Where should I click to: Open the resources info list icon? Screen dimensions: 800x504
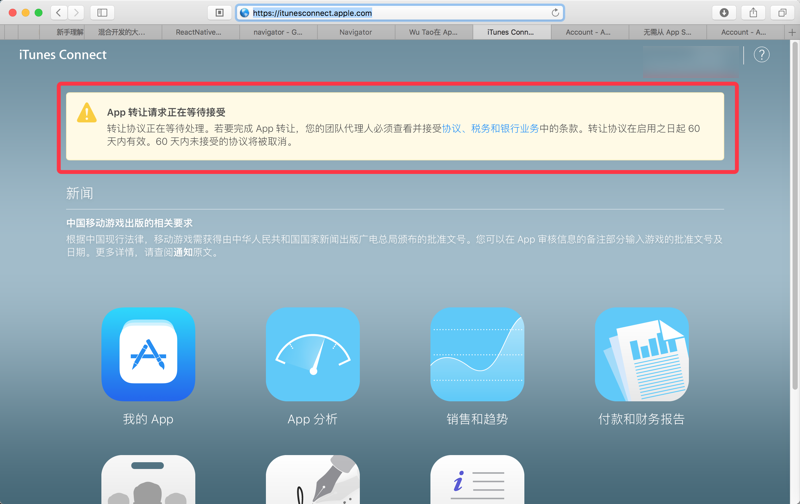click(x=477, y=480)
